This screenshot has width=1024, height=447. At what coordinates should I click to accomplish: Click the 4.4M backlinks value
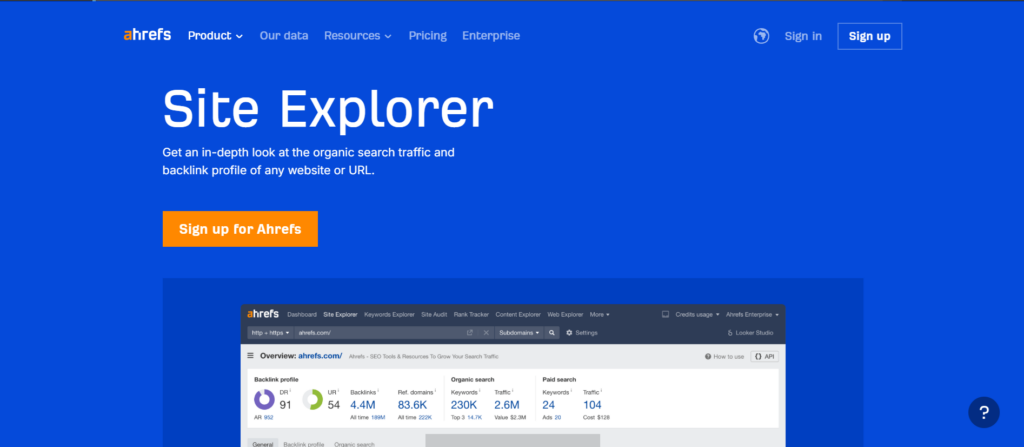click(363, 405)
